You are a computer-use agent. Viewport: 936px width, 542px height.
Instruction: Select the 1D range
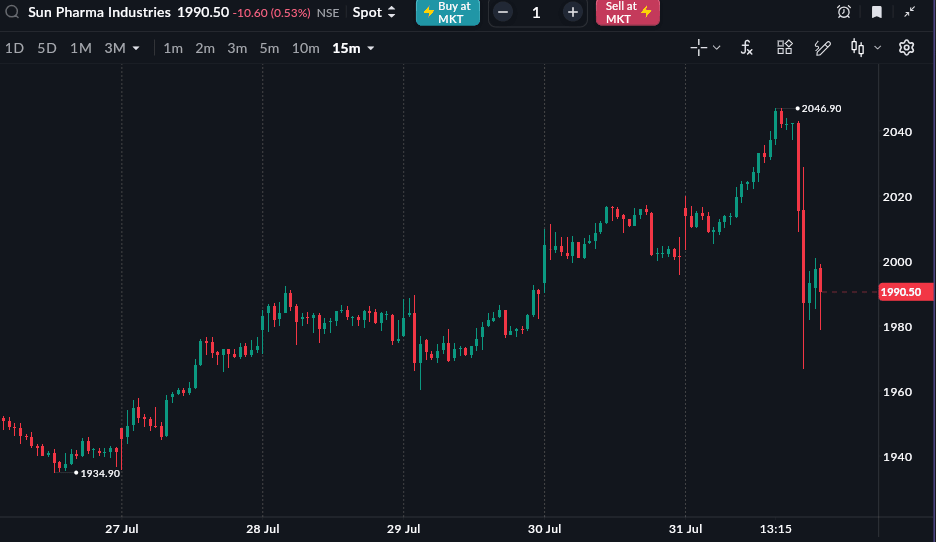[14, 48]
